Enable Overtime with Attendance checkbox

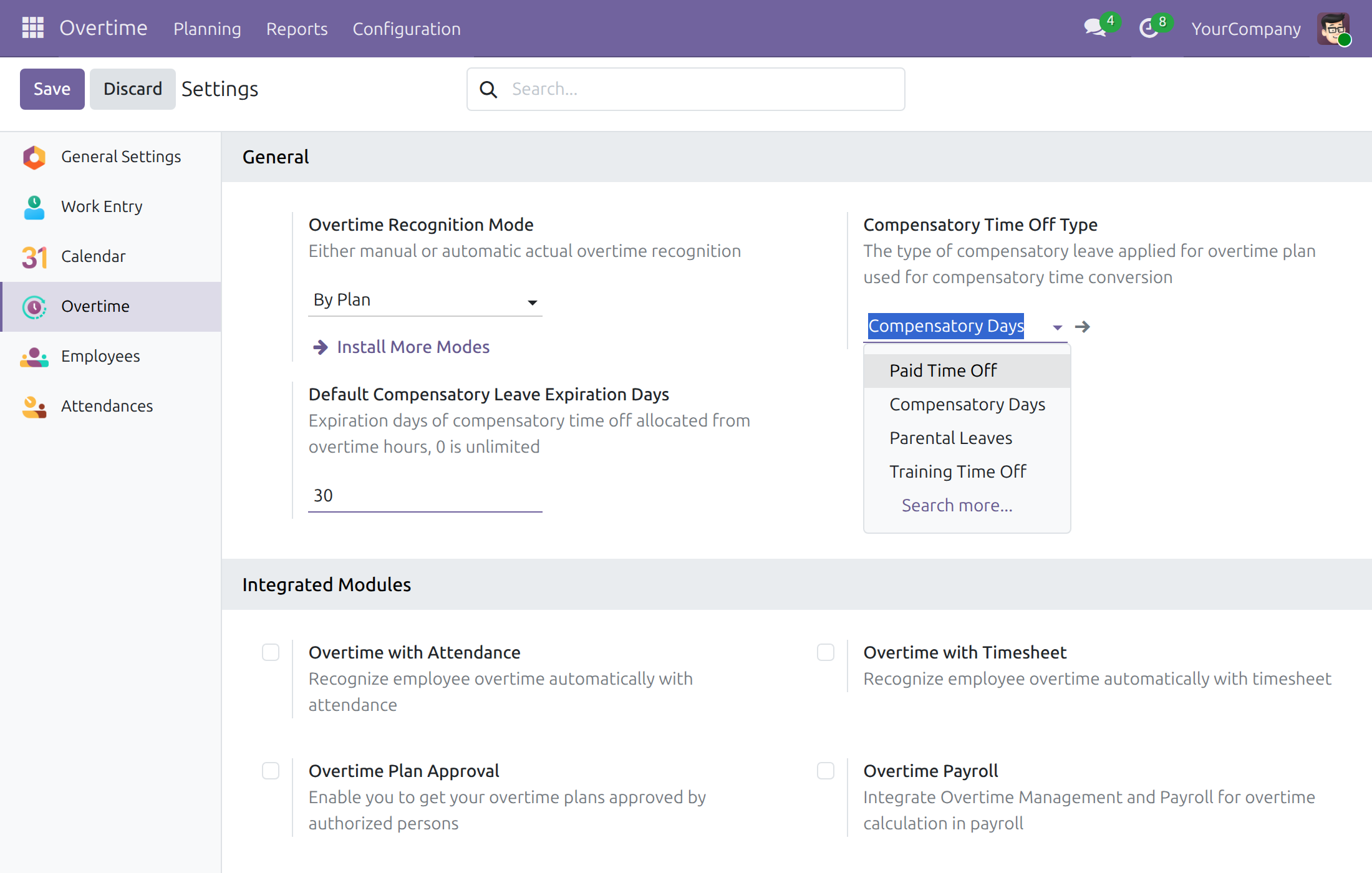pos(271,652)
